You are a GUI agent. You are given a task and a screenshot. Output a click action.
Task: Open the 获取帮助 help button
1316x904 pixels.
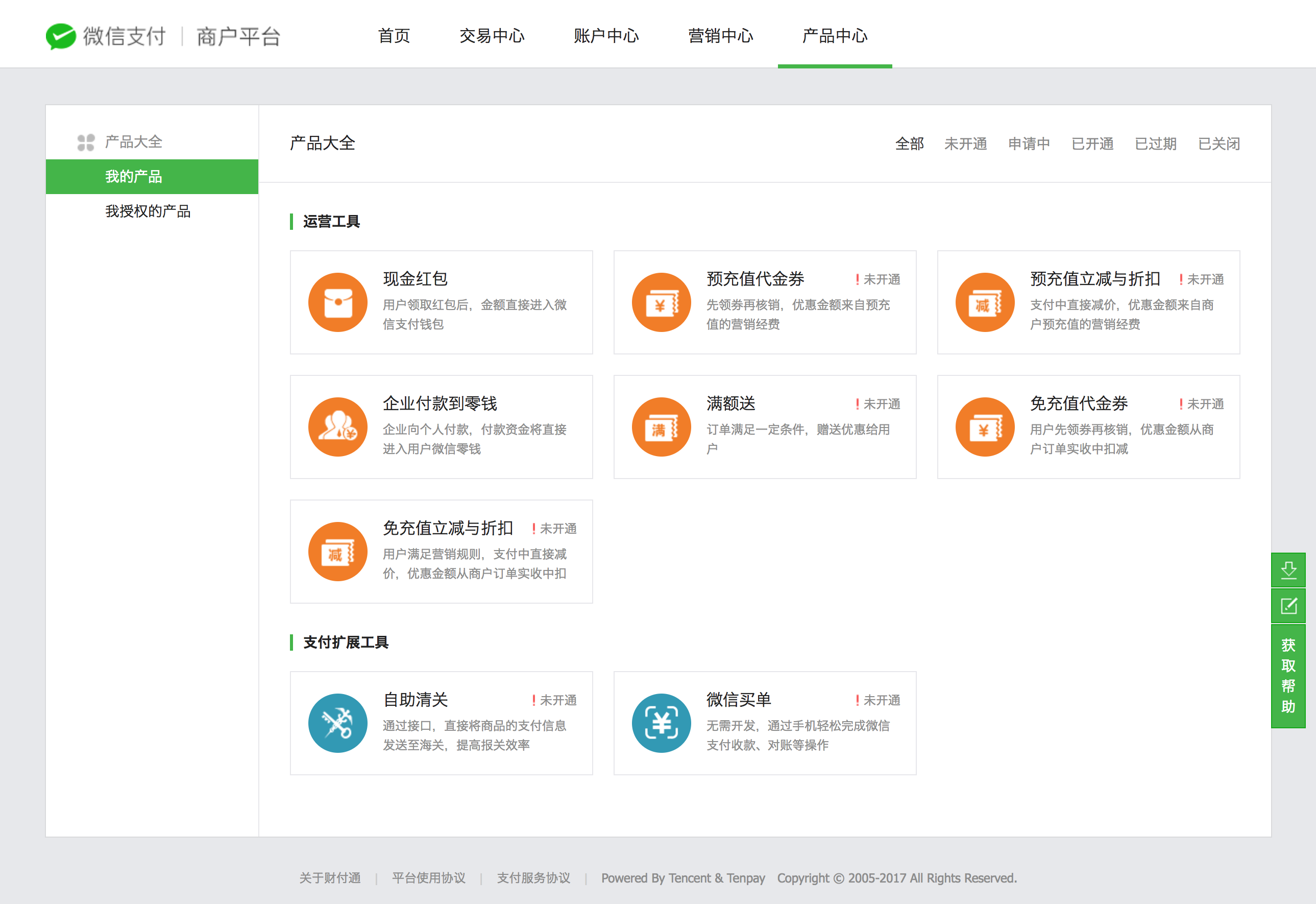1288,676
